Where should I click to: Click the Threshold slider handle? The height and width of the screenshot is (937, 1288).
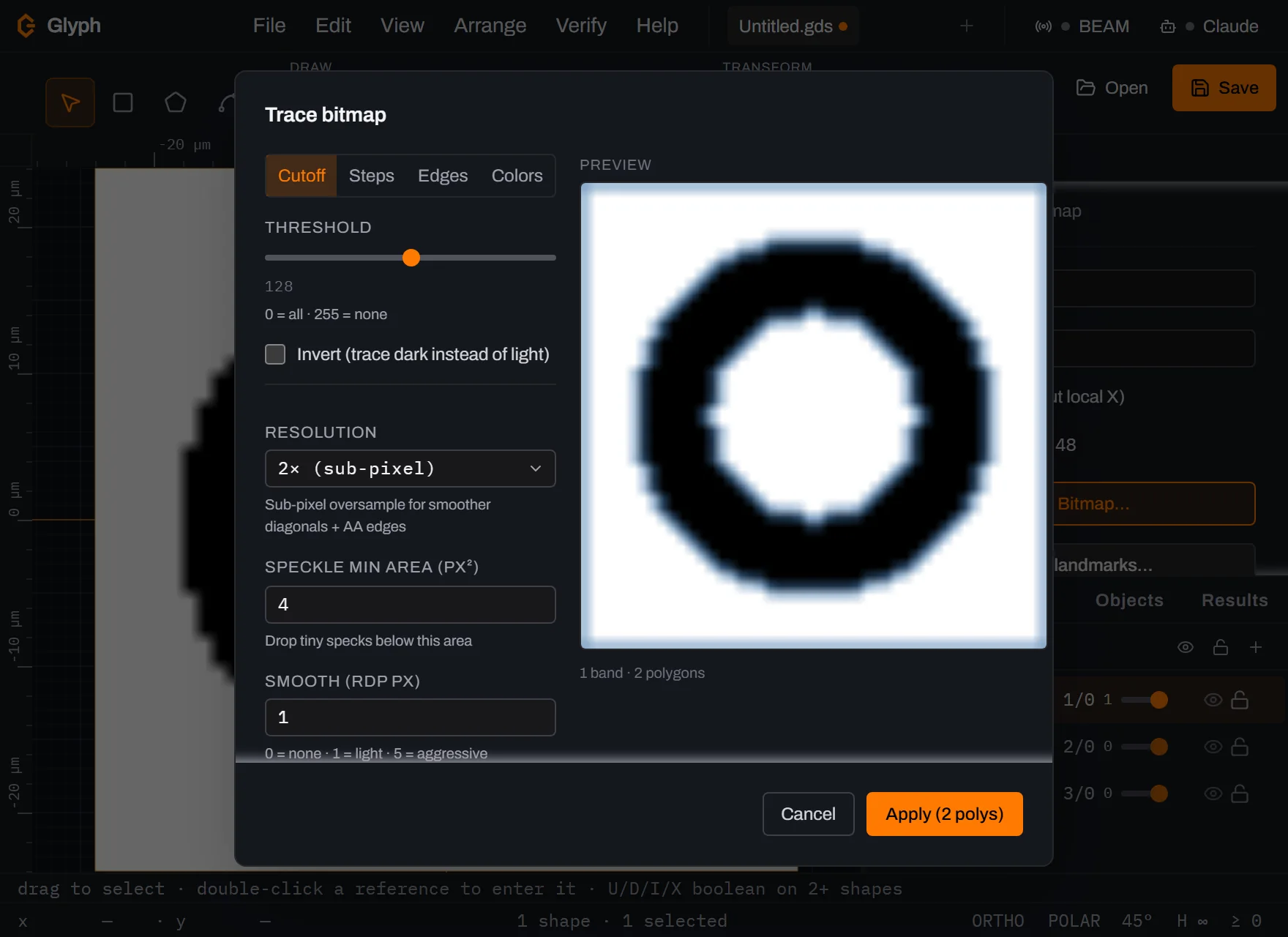pyautogui.click(x=411, y=258)
